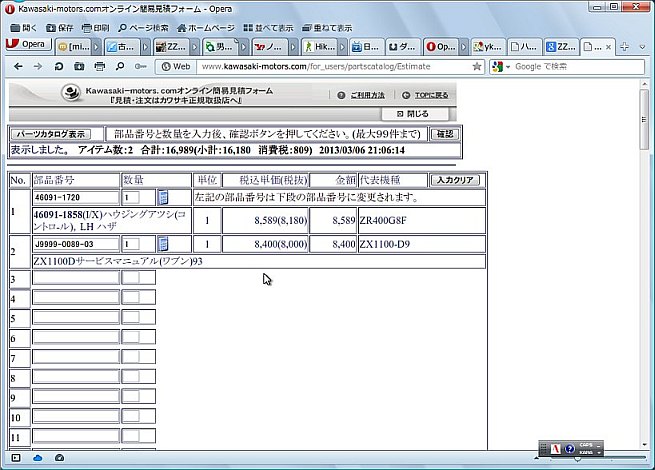The image size is (655, 470).
Task: Click the 確認 confirm button
Action: tap(444, 134)
